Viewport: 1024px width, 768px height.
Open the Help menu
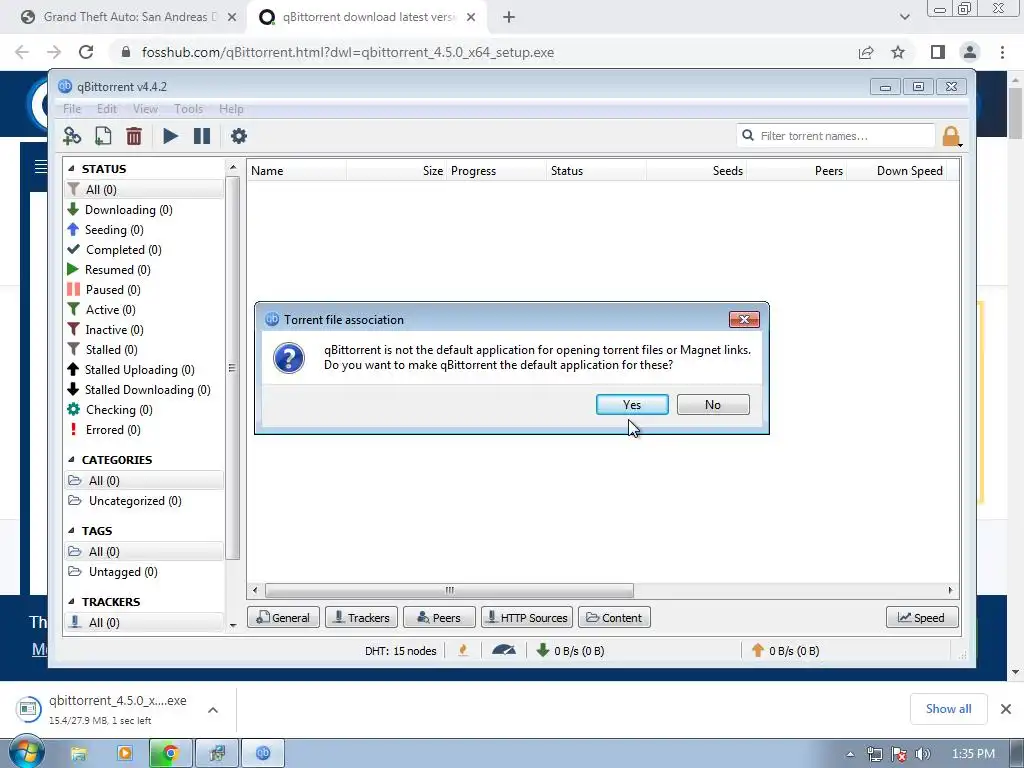(231, 109)
